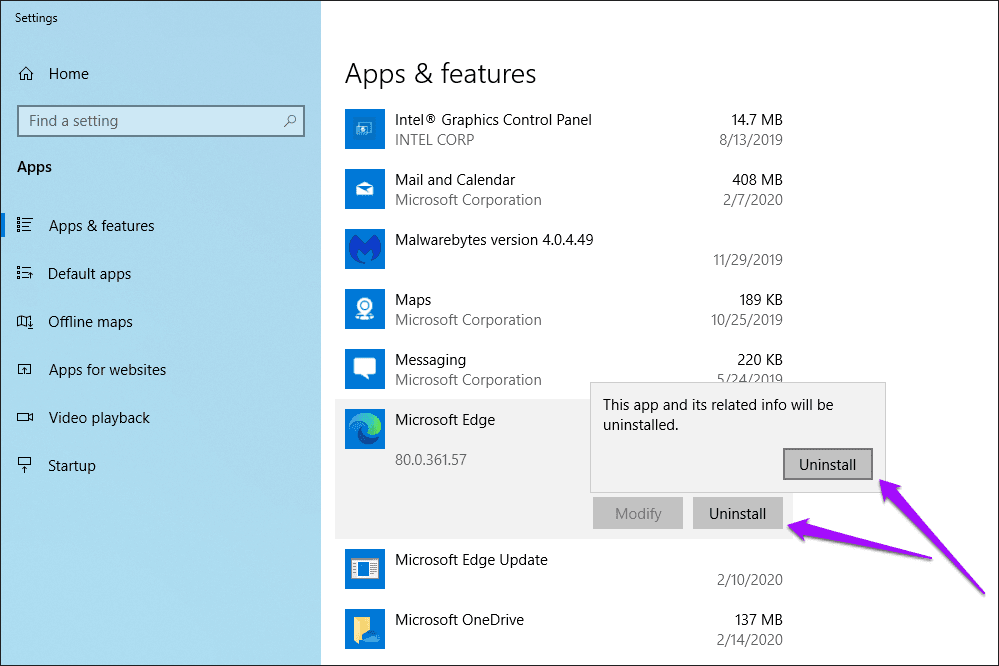Select the Mail and Calendar entry
Image resolution: width=999 pixels, height=666 pixels.
tap(564, 189)
